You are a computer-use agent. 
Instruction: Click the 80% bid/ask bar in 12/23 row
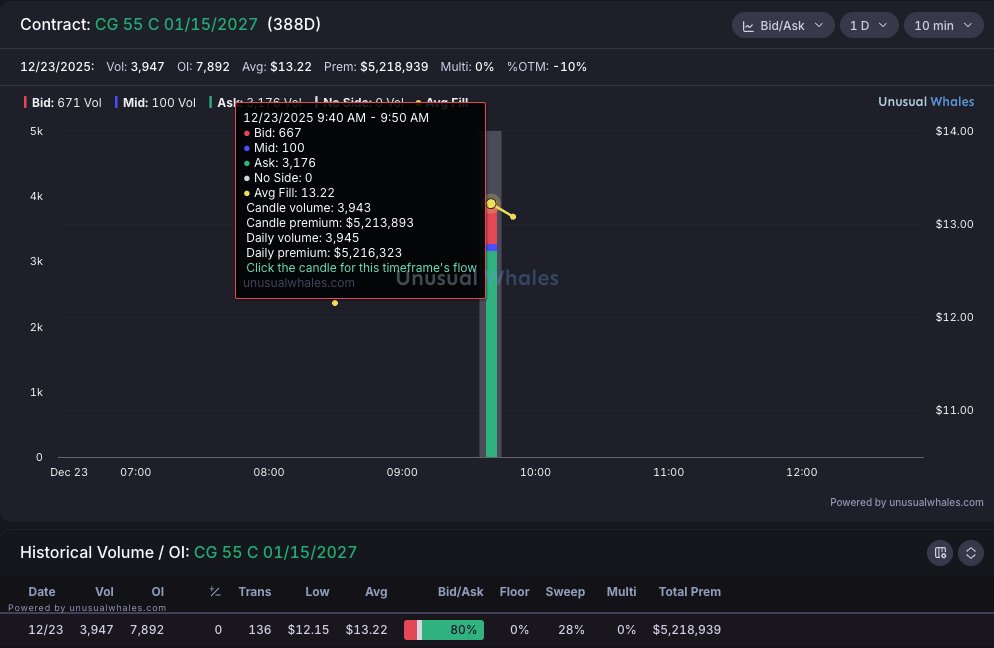click(444, 630)
